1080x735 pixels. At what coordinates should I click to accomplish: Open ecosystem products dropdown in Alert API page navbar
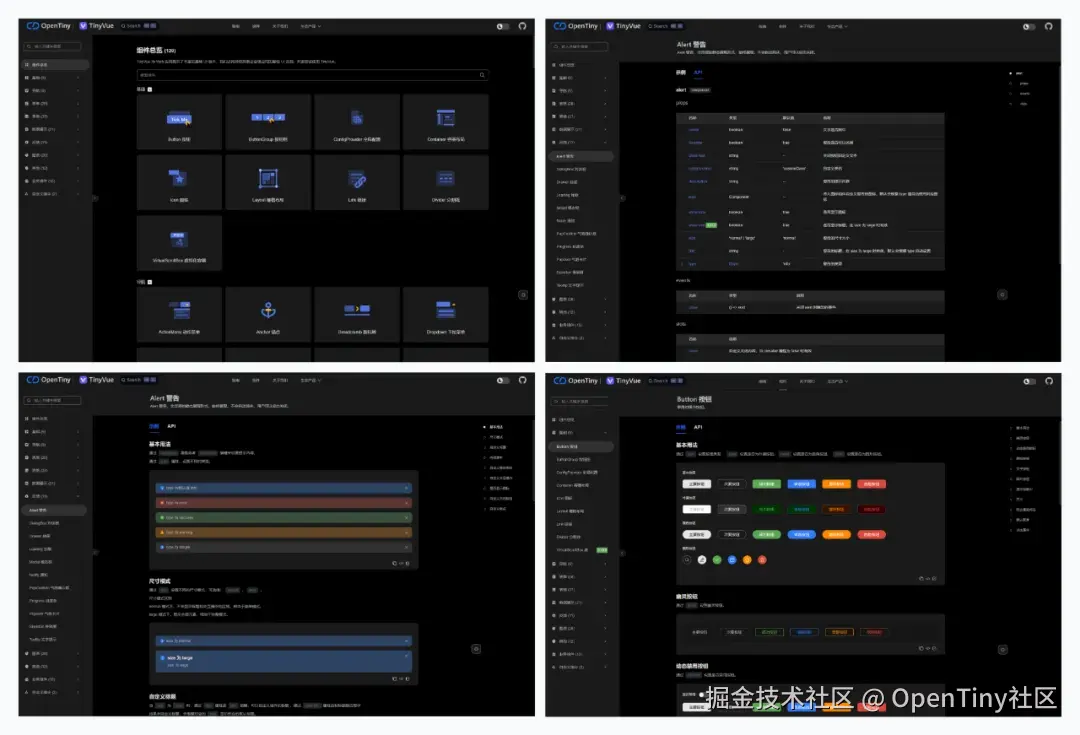click(x=838, y=26)
